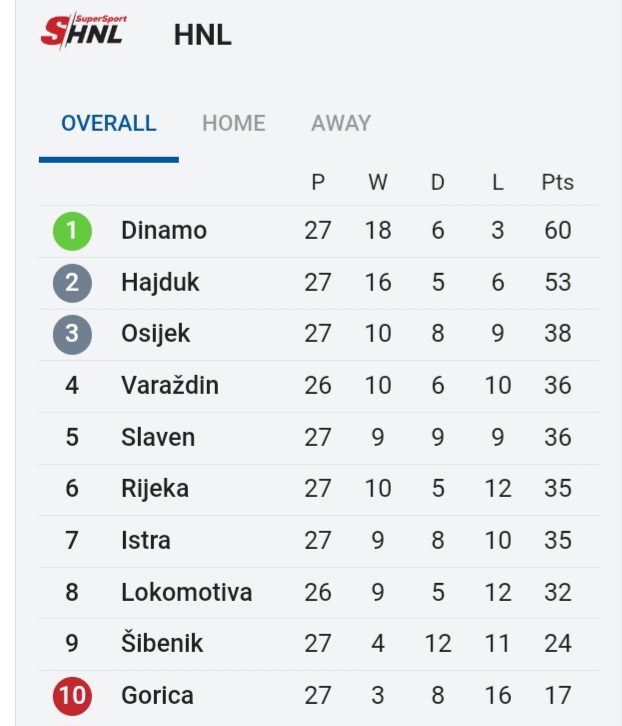Click the gray position 3 badge
Screen dimensions: 622x726
tap(72, 334)
